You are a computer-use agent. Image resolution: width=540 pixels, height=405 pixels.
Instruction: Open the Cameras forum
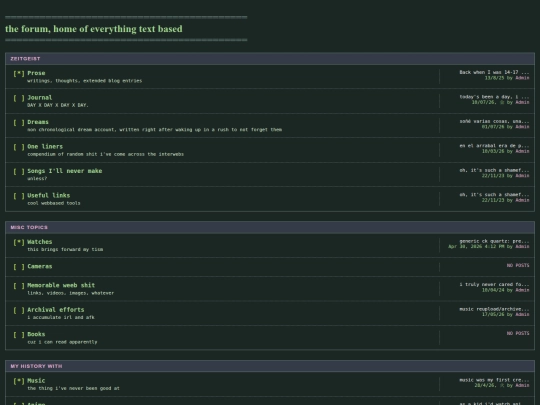40,266
